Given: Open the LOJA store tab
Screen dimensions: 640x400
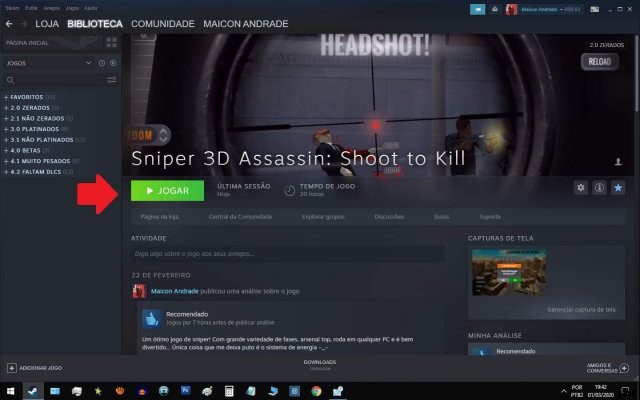Looking at the screenshot, I should [46, 22].
